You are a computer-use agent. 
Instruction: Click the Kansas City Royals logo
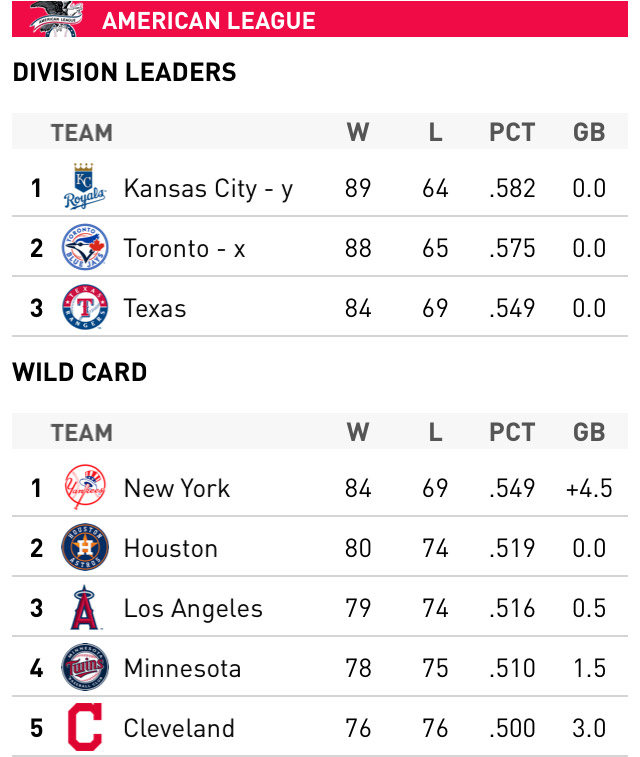coord(84,187)
